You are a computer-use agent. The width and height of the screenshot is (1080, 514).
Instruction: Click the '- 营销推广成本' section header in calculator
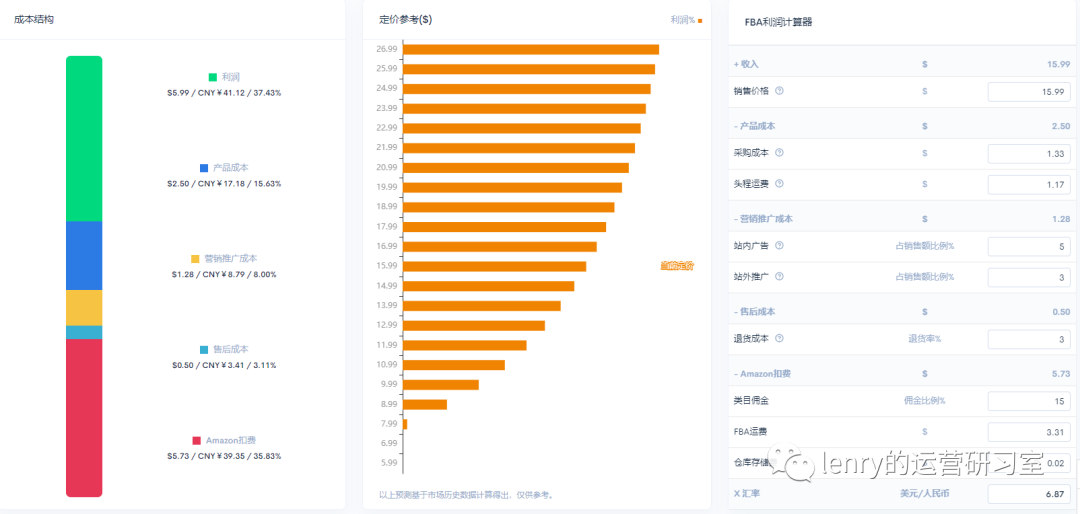(763, 219)
